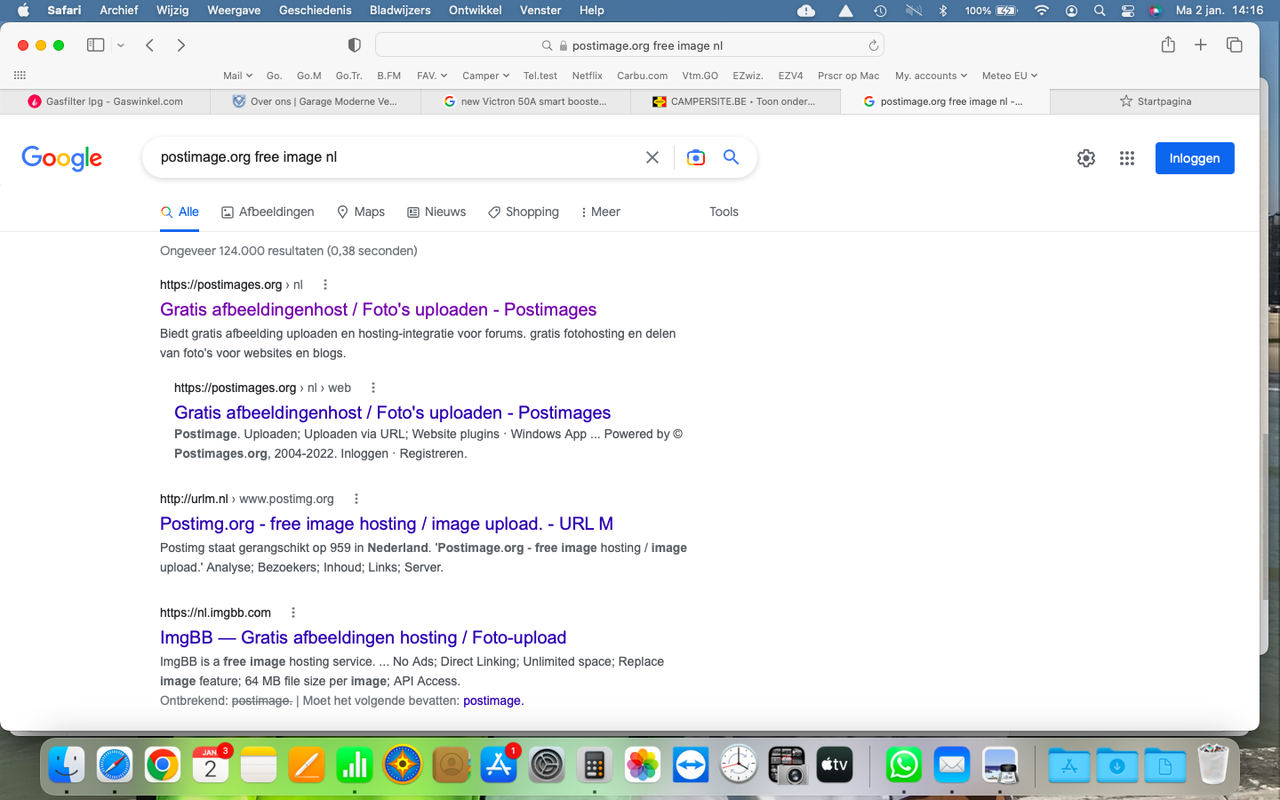The width and height of the screenshot is (1280, 800).
Task: Open System Preferences from the Dock
Action: click(547, 766)
